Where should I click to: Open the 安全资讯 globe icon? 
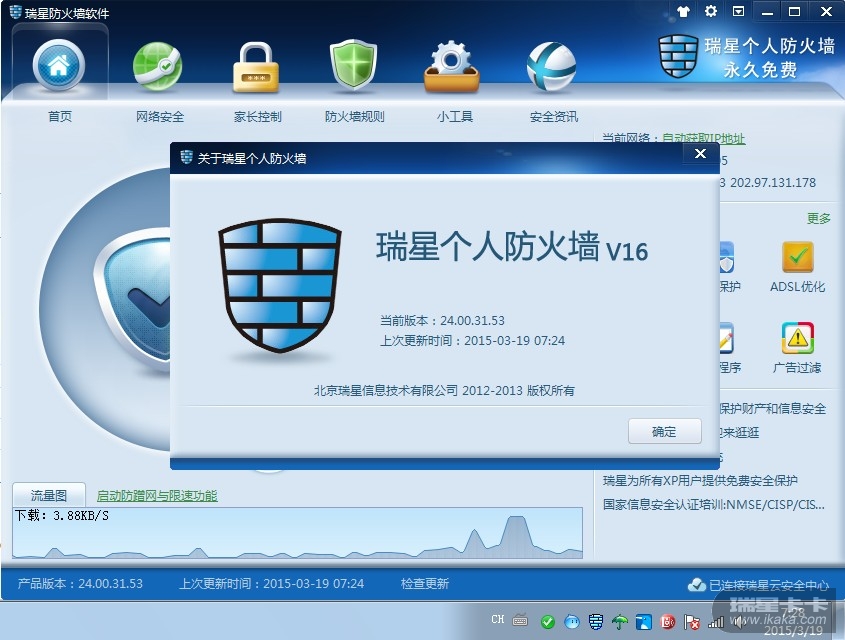(x=551, y=66)
